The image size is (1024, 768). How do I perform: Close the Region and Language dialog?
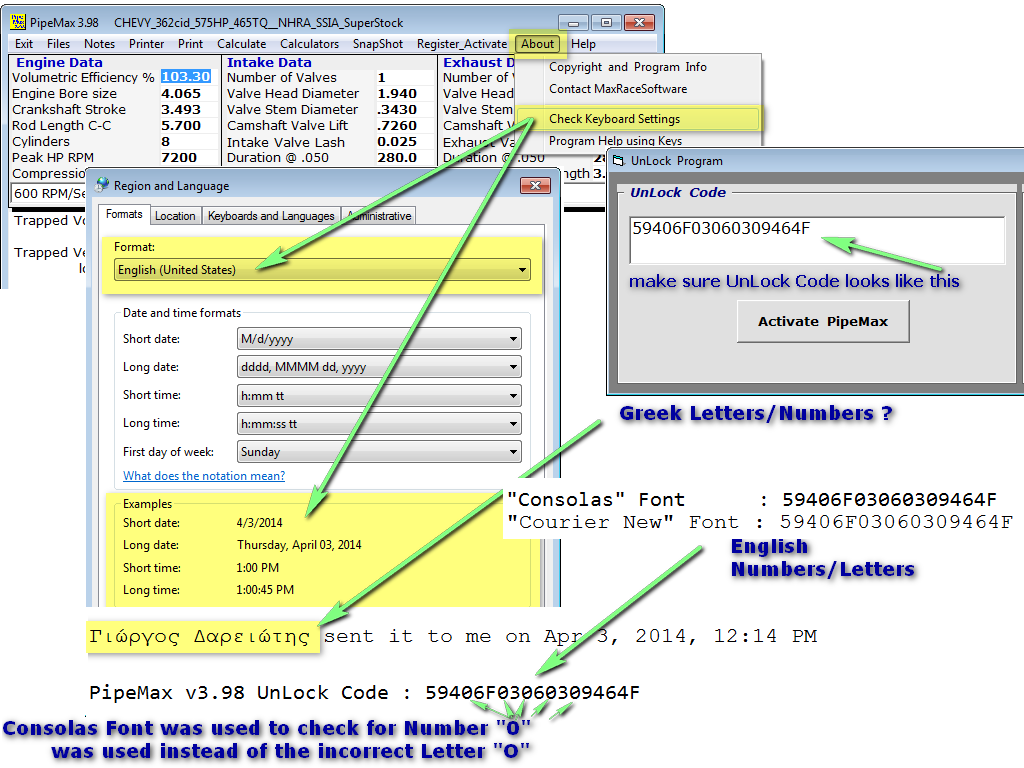(x=536, y=185)
